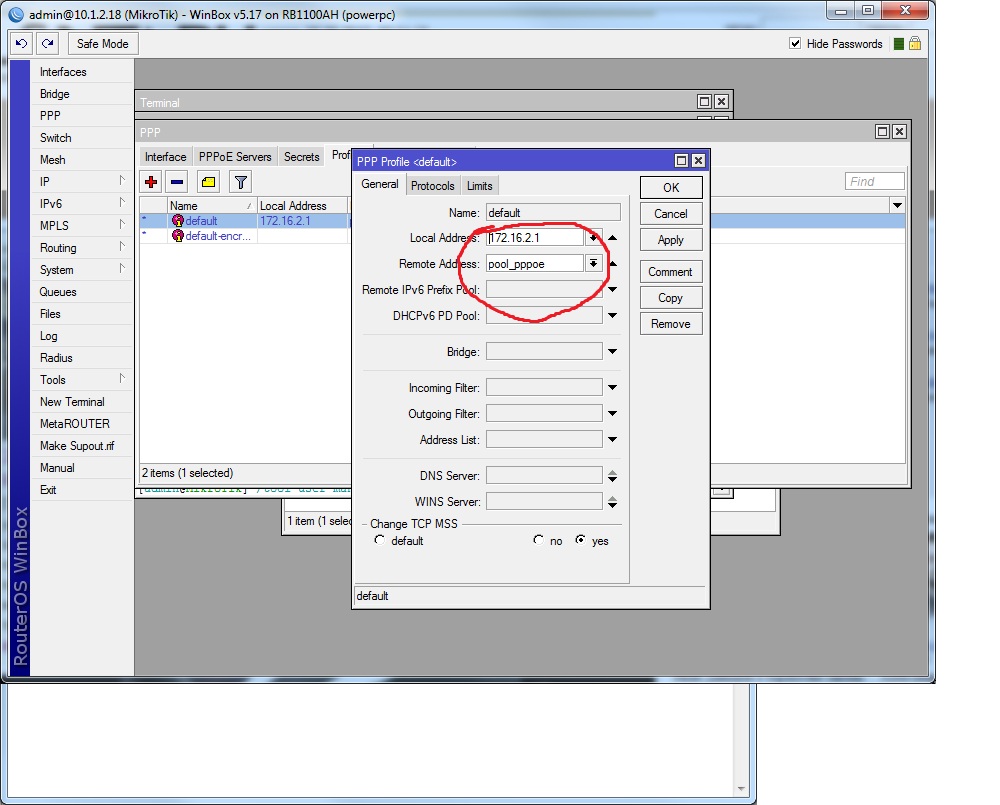Close the Terminal window
The width and height of the screenshot is (1000, 805).
[721, 101]
